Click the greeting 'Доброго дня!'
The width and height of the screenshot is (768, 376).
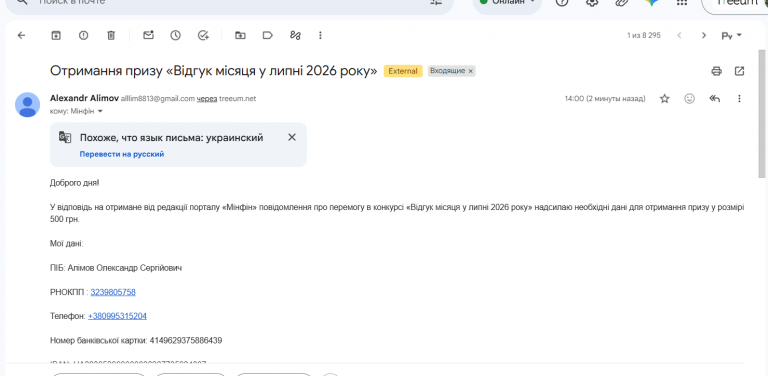click(74, 183)
